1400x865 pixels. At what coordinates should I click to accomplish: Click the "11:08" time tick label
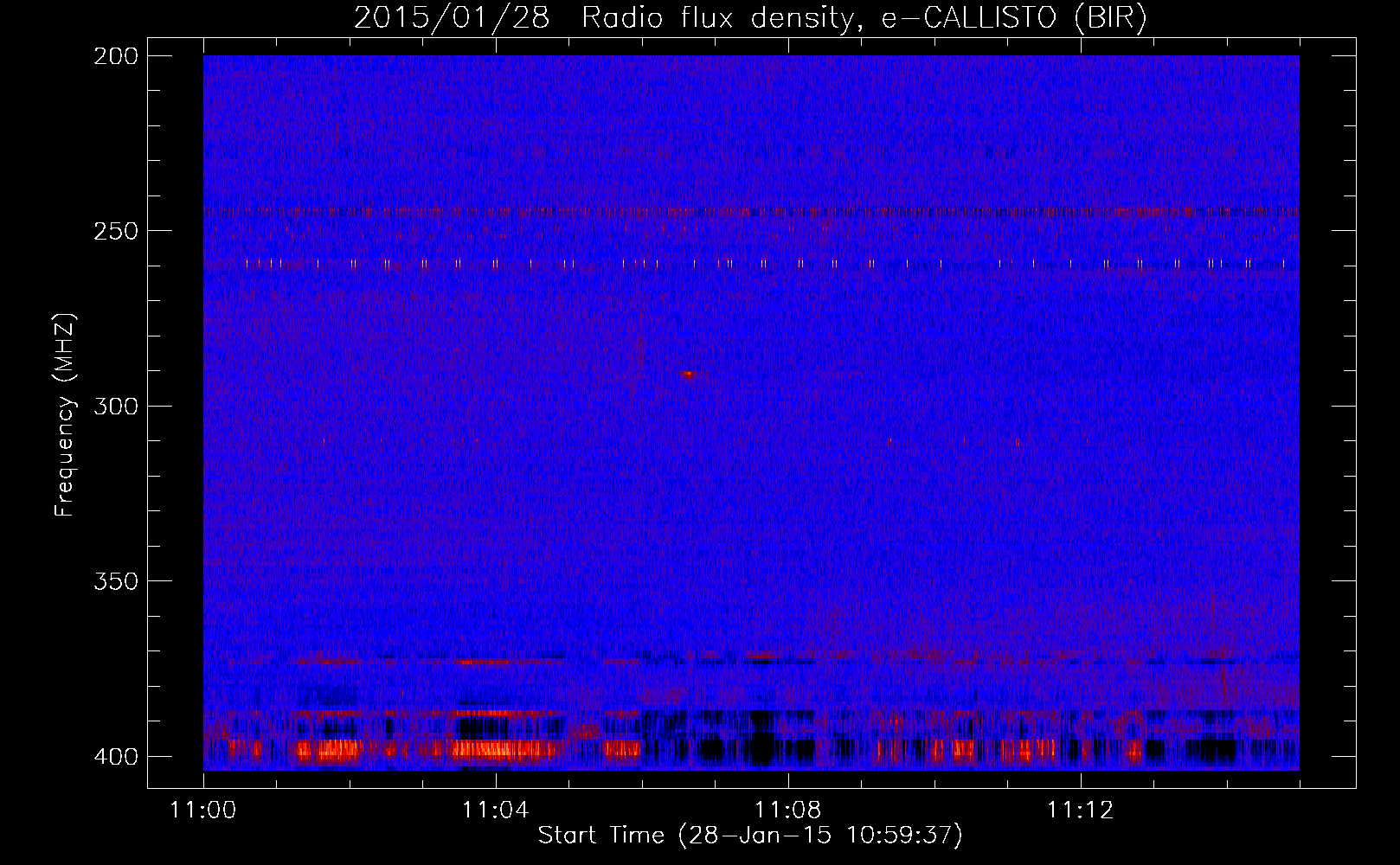pyautogui.click(x=788, y=810)
